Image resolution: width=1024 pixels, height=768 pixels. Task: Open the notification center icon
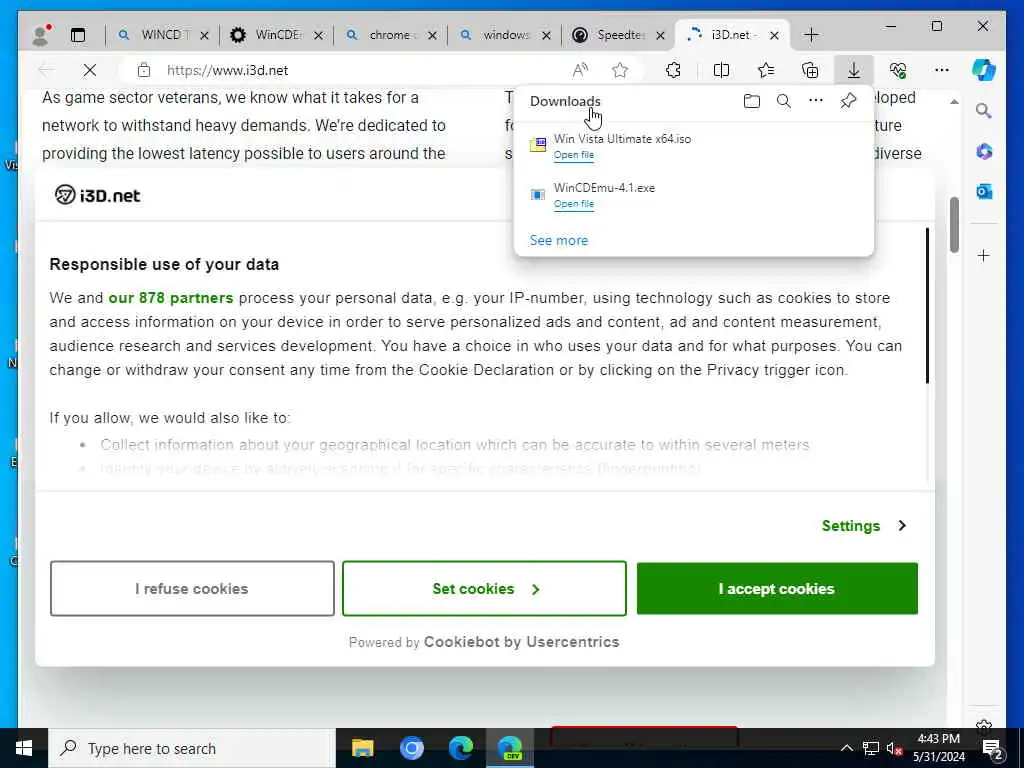pyautogui.click(x=991, y=749)
